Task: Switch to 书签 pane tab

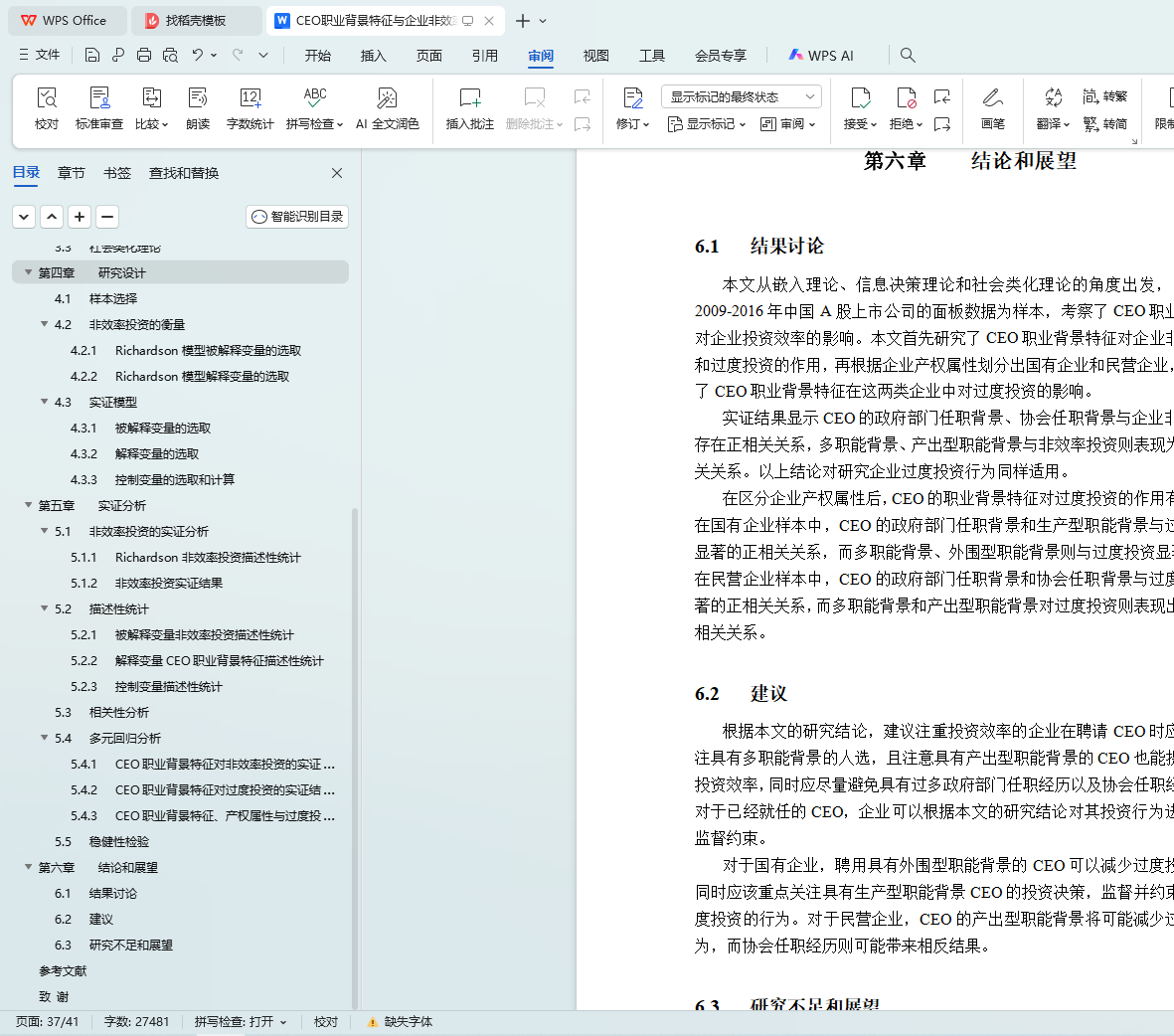Action: coord(116,173)
